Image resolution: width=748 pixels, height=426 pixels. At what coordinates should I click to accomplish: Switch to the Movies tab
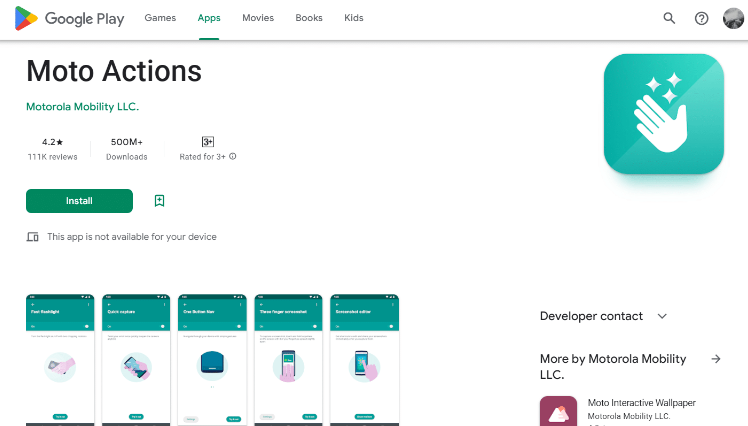click(258, 18)
